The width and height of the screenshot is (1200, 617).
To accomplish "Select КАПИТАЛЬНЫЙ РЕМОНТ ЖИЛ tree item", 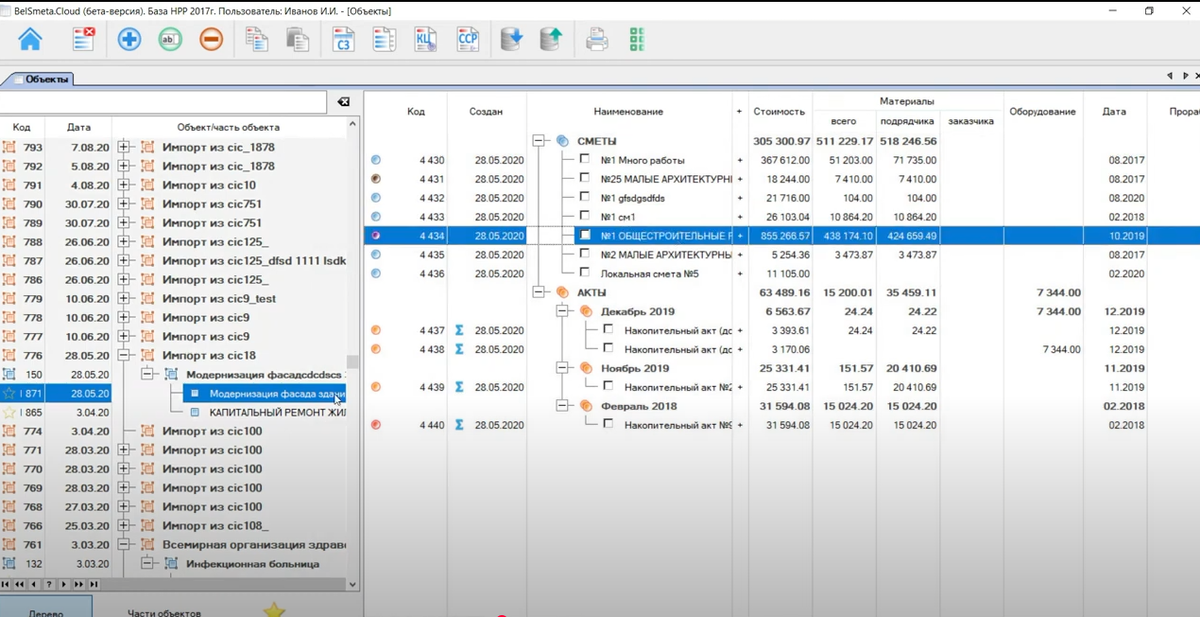I will (x=278, y=412).
